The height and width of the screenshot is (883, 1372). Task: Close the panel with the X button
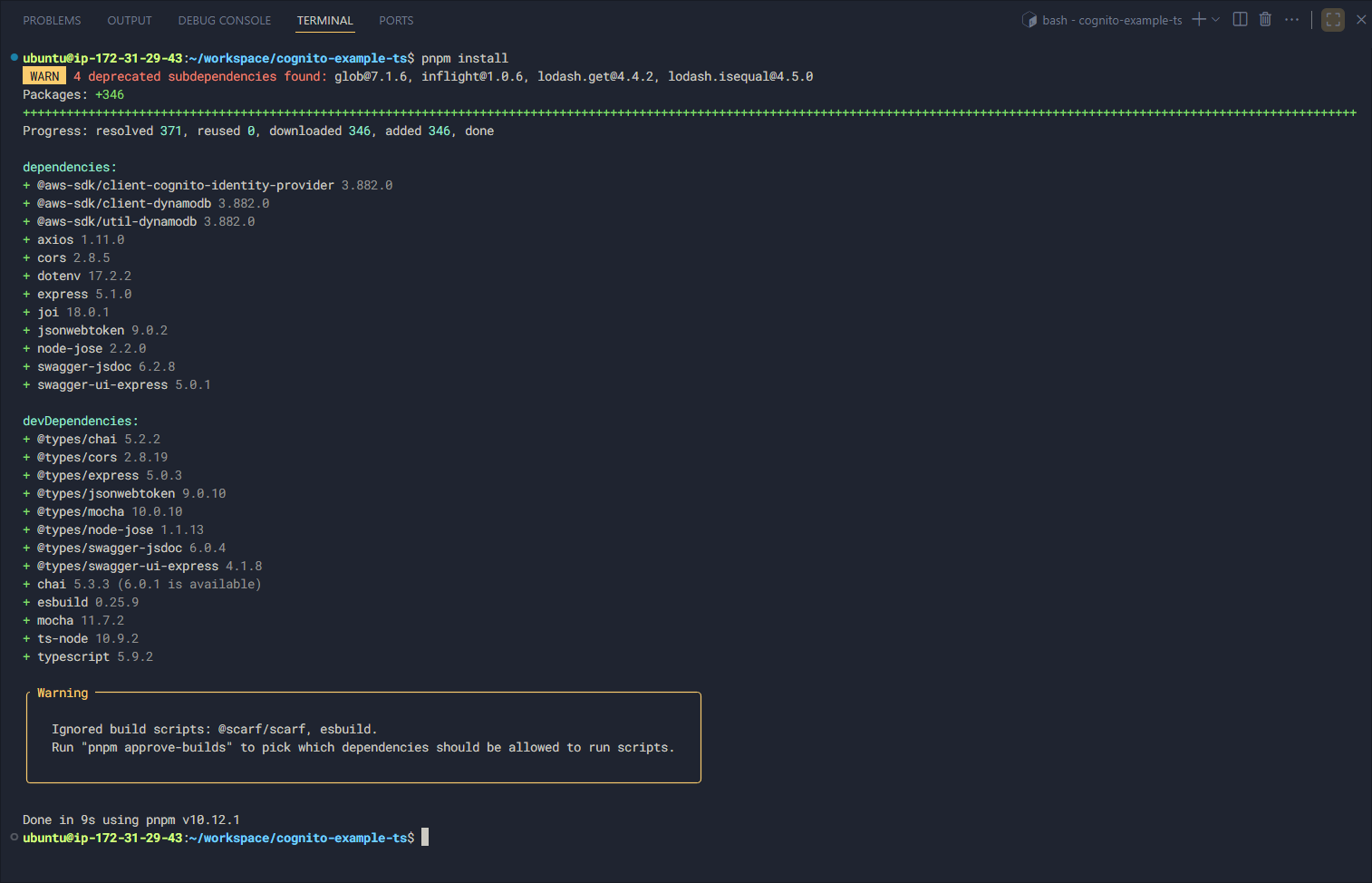point(1360,19)
